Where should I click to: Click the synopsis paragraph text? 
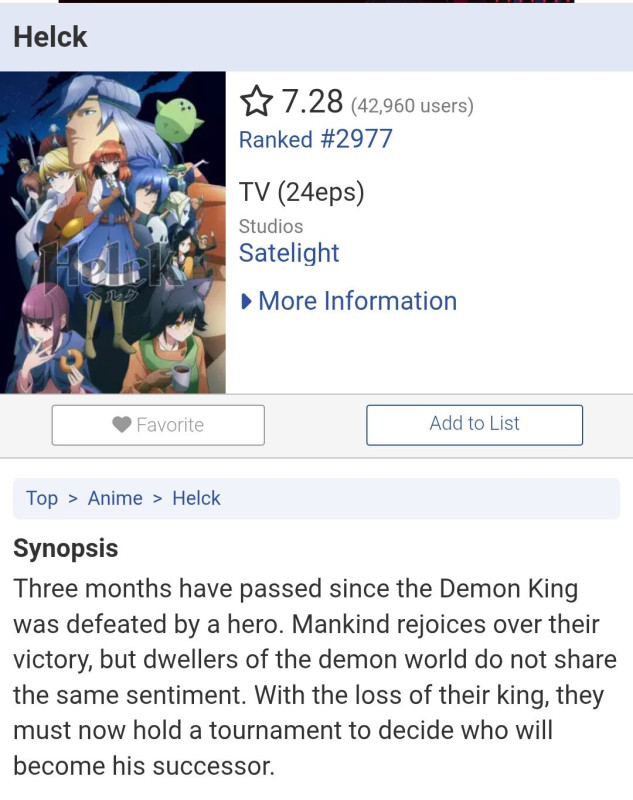click(315, 677)
